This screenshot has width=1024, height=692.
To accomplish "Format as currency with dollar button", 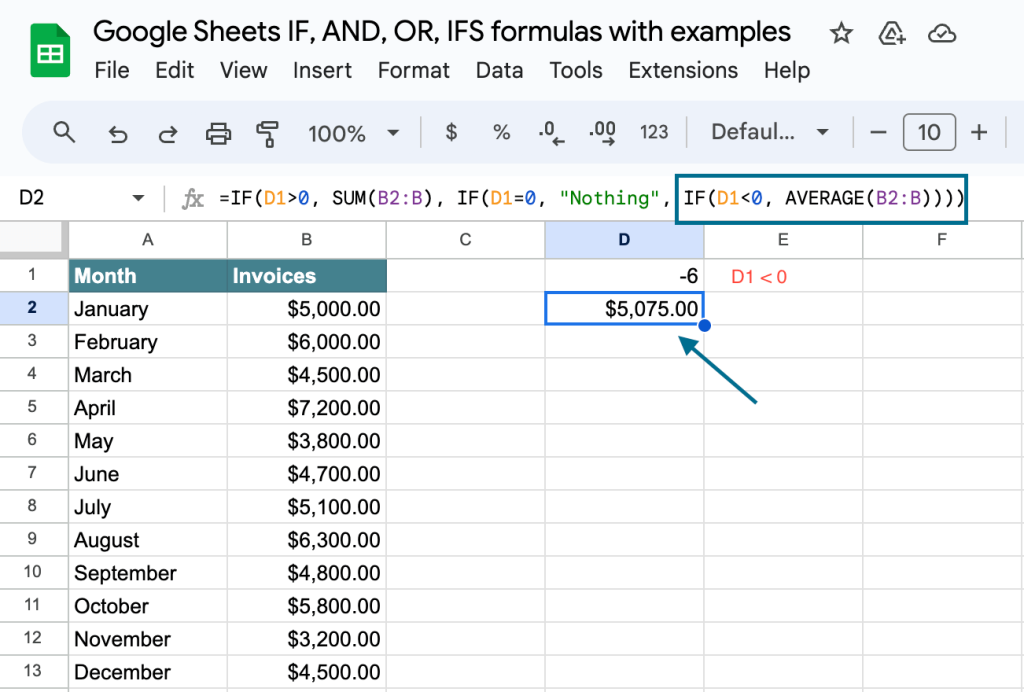I will [x=451, y=133].
